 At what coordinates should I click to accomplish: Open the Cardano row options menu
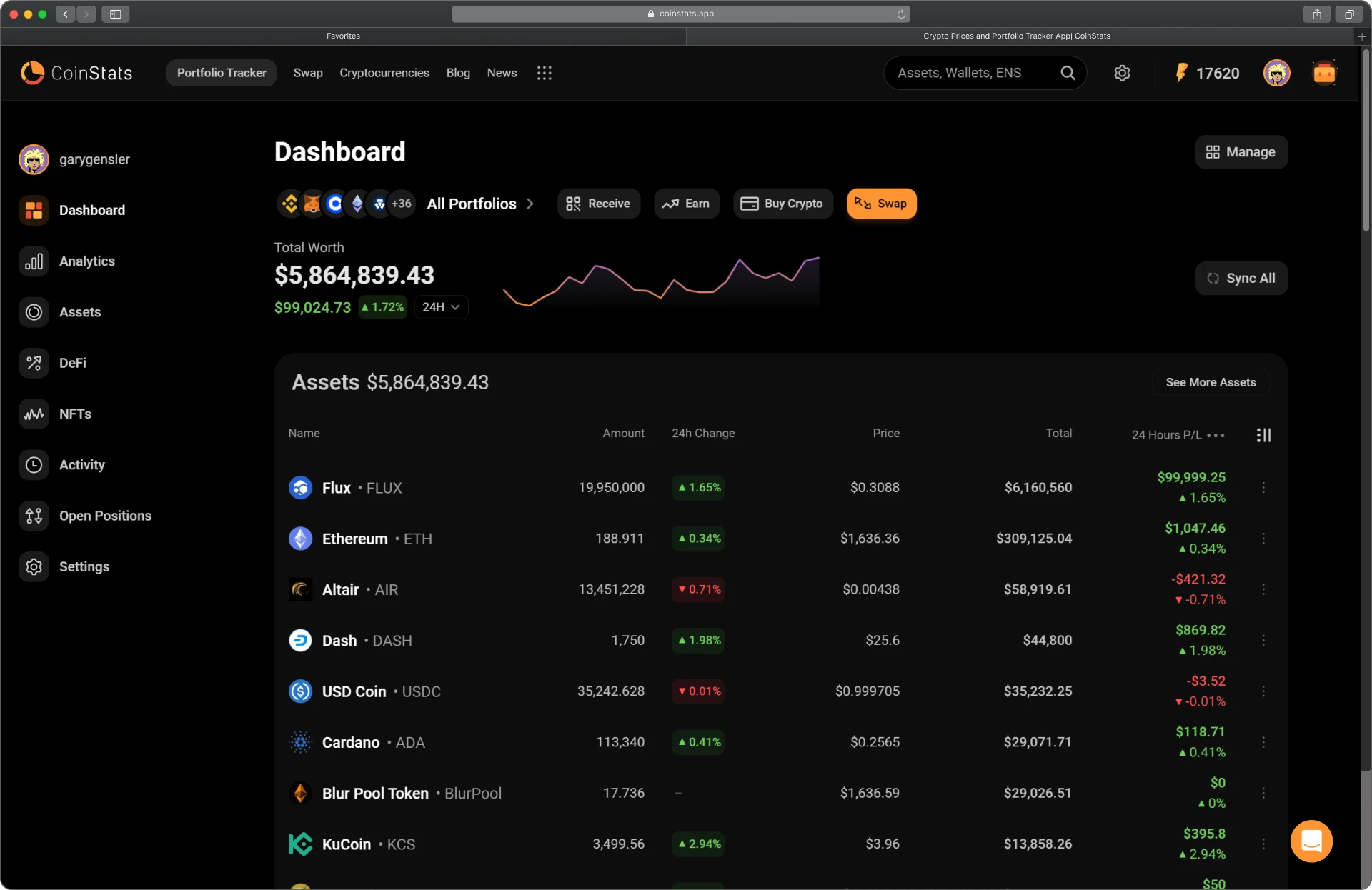tap(1263, 742)
